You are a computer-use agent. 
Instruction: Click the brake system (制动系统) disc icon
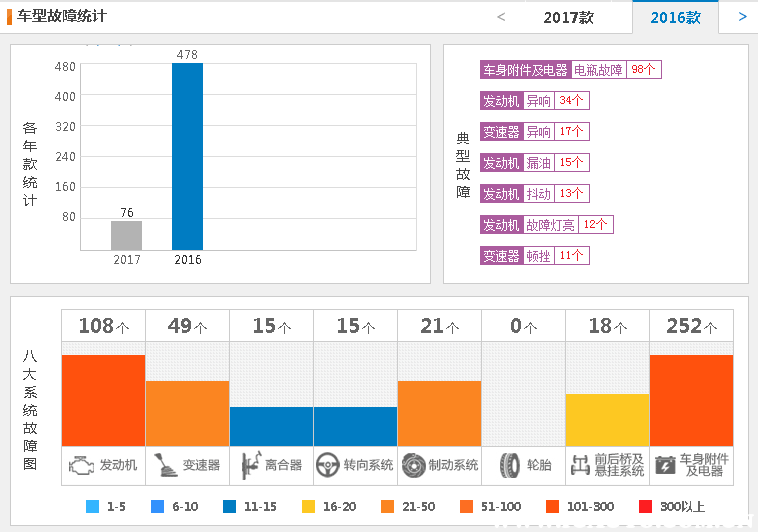pos(412,465)
